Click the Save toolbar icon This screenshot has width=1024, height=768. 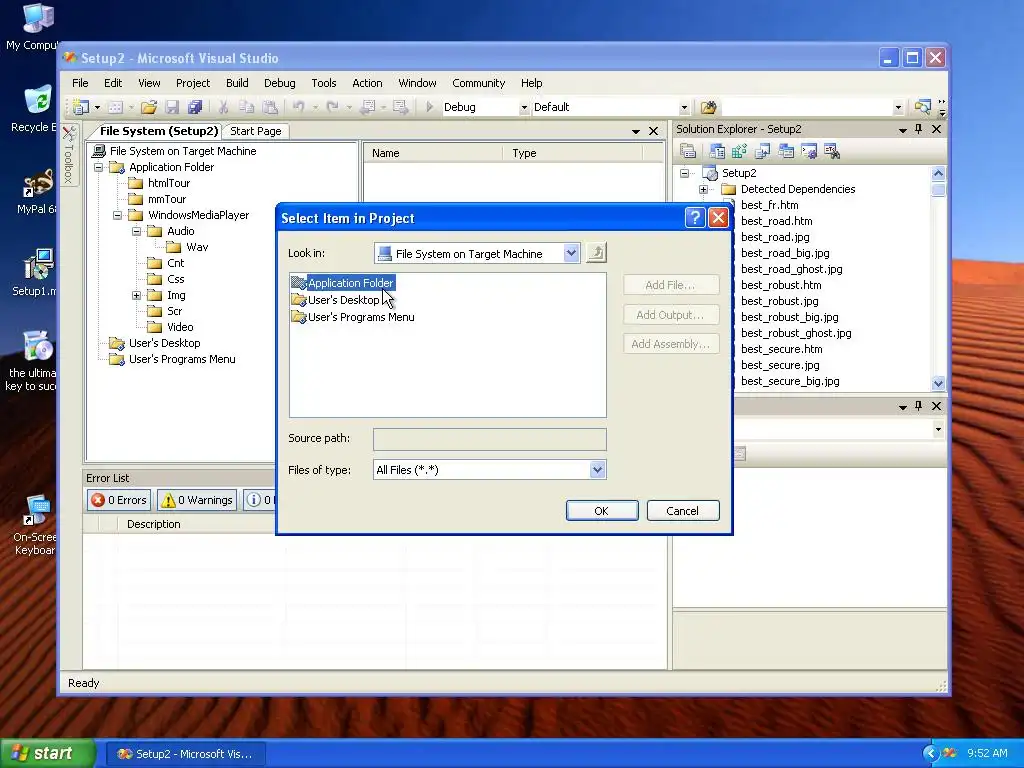172,107
